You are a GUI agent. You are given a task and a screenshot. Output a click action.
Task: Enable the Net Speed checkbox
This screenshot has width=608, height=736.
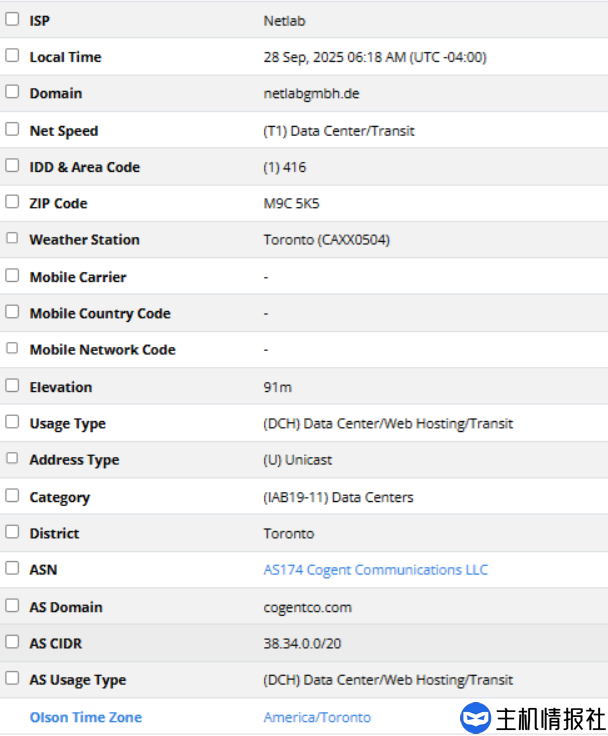click(x=12, y=129)
